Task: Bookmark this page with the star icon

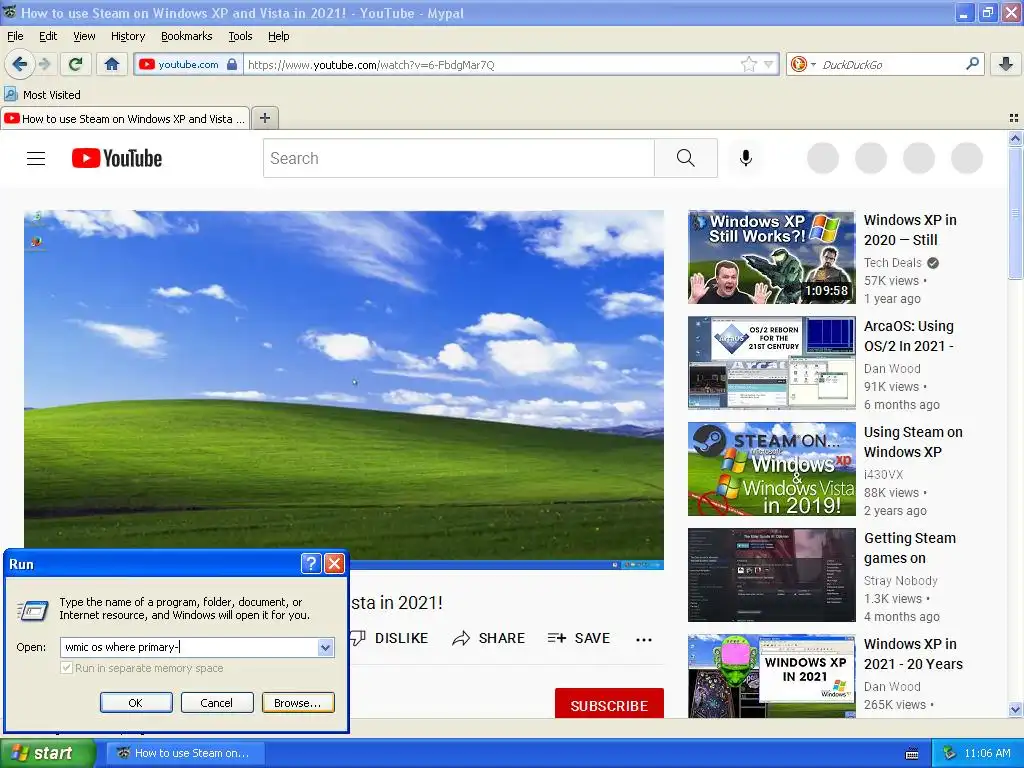Action: (748, 64)
